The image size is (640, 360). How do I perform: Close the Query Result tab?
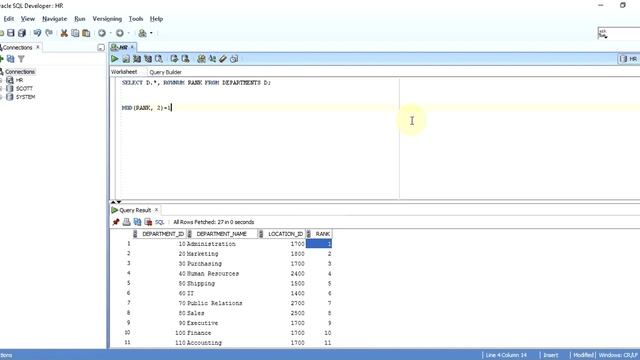[156, 210]
